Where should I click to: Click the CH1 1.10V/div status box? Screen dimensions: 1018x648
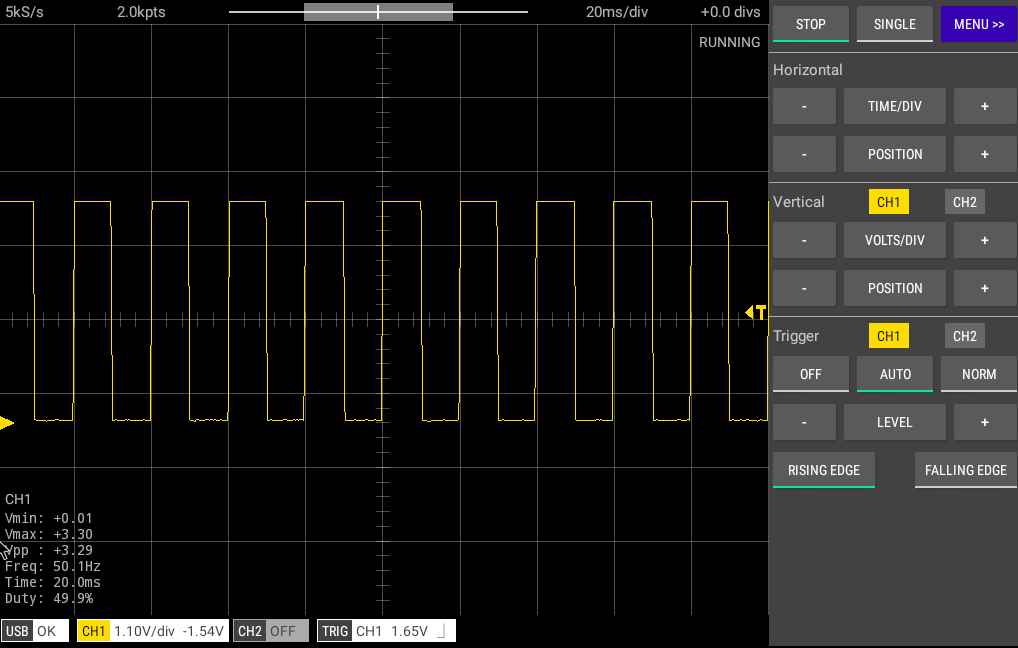[x=153, y=631]
